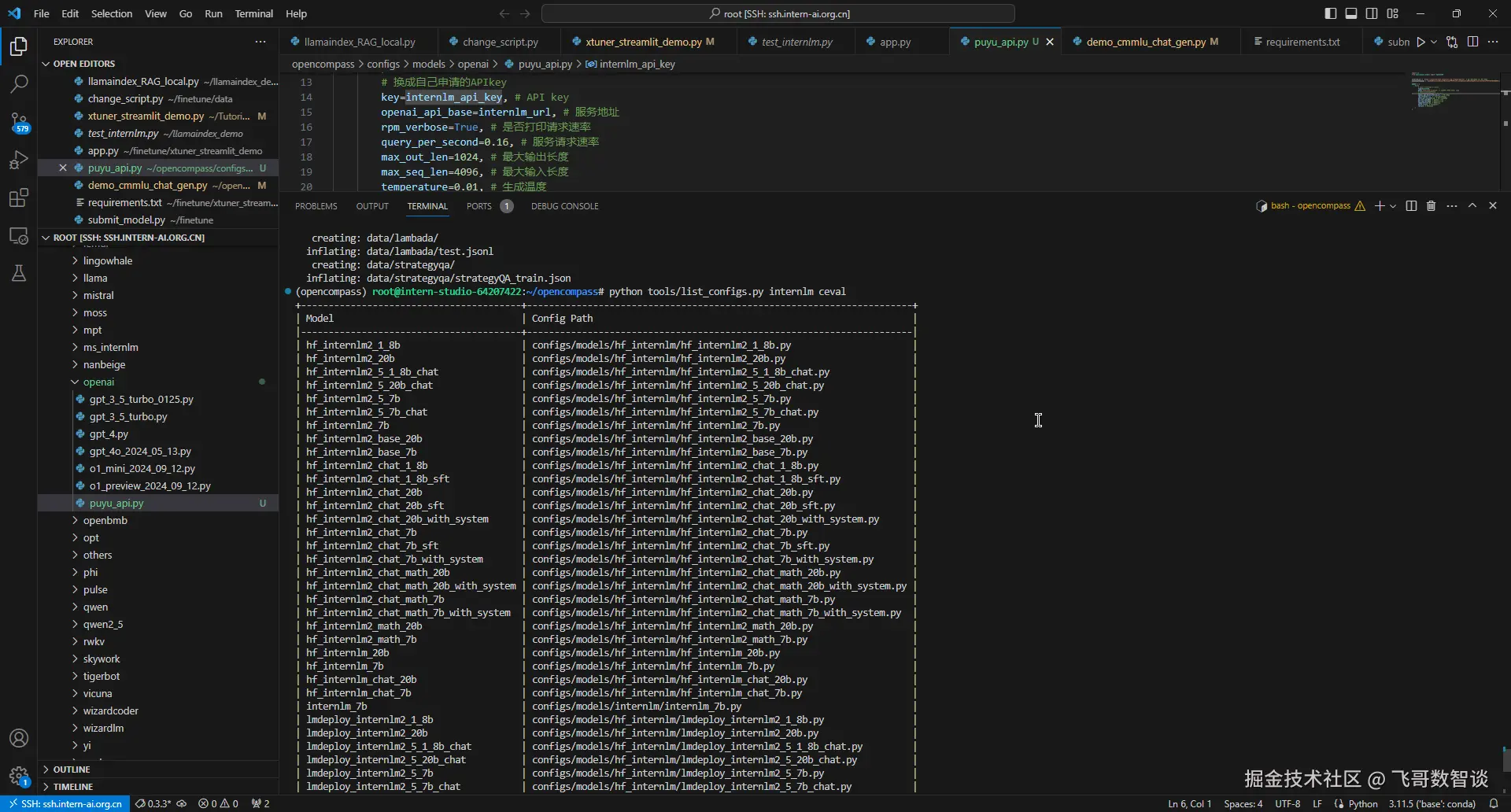The height and width of the screenshot is (812, 1511).
Task: Open Source Control view with 579 badge
Action: 19,122
